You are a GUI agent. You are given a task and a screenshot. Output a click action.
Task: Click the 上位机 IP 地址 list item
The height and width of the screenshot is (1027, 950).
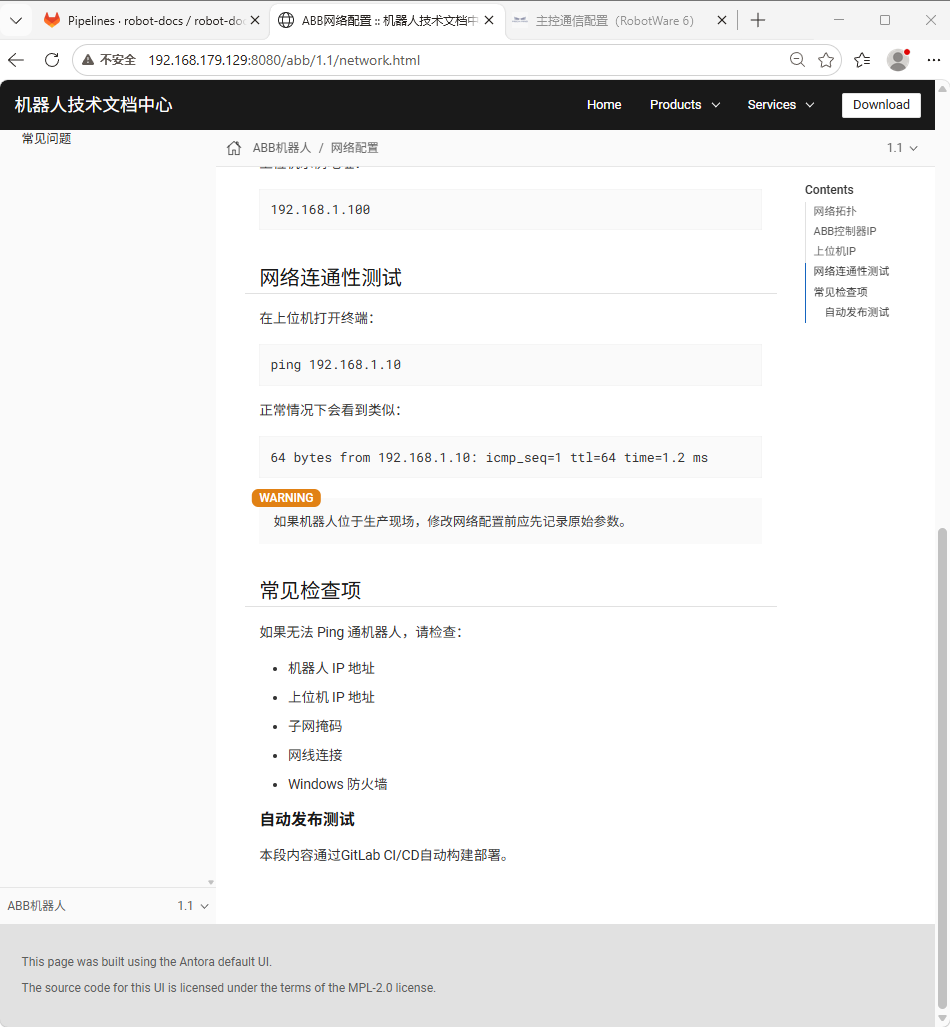(x=331, y=697)
